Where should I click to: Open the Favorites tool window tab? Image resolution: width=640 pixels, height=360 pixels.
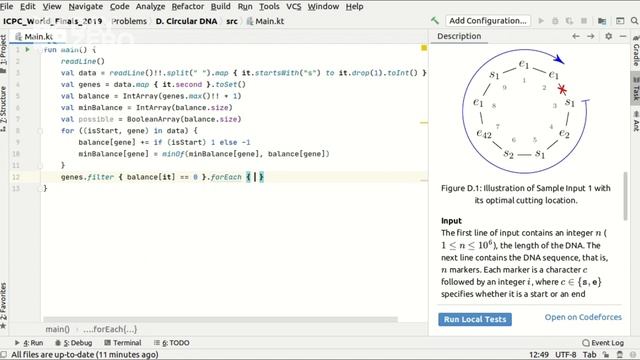point(3,305)
